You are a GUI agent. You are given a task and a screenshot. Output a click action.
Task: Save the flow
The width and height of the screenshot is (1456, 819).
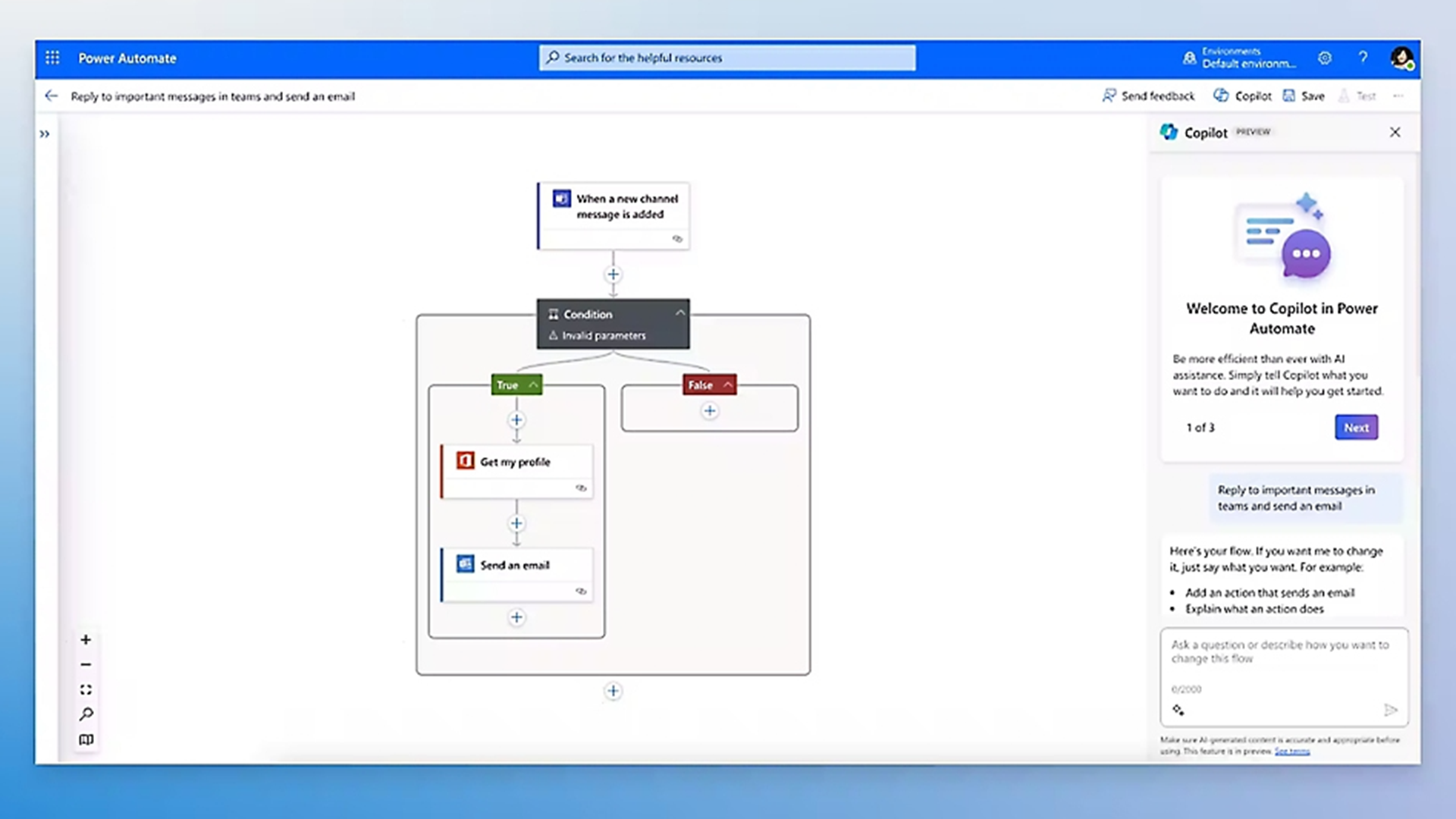(1304, 96)
